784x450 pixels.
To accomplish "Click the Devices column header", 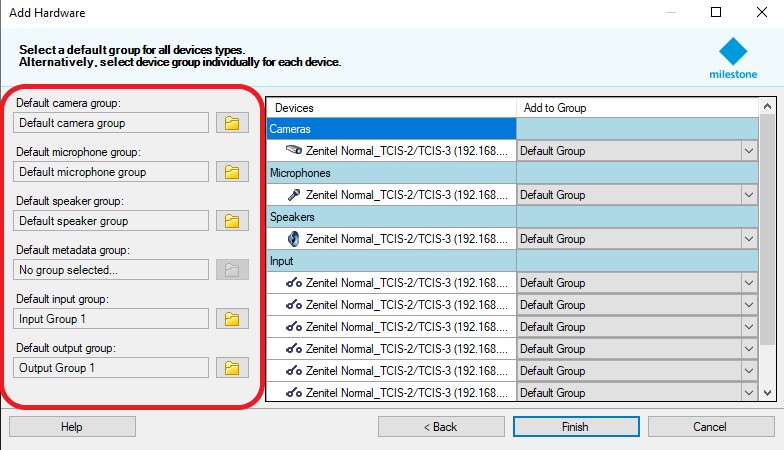I will click(392, 108).
